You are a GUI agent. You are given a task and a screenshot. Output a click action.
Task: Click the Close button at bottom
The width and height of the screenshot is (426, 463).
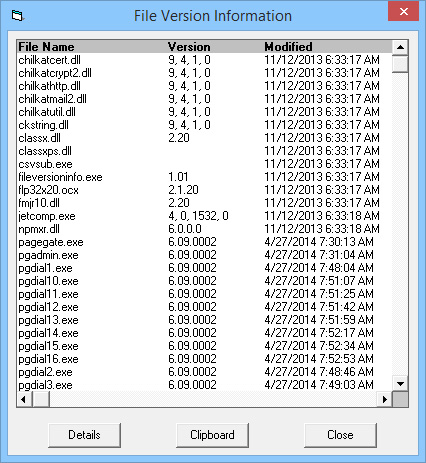[340, 435]
